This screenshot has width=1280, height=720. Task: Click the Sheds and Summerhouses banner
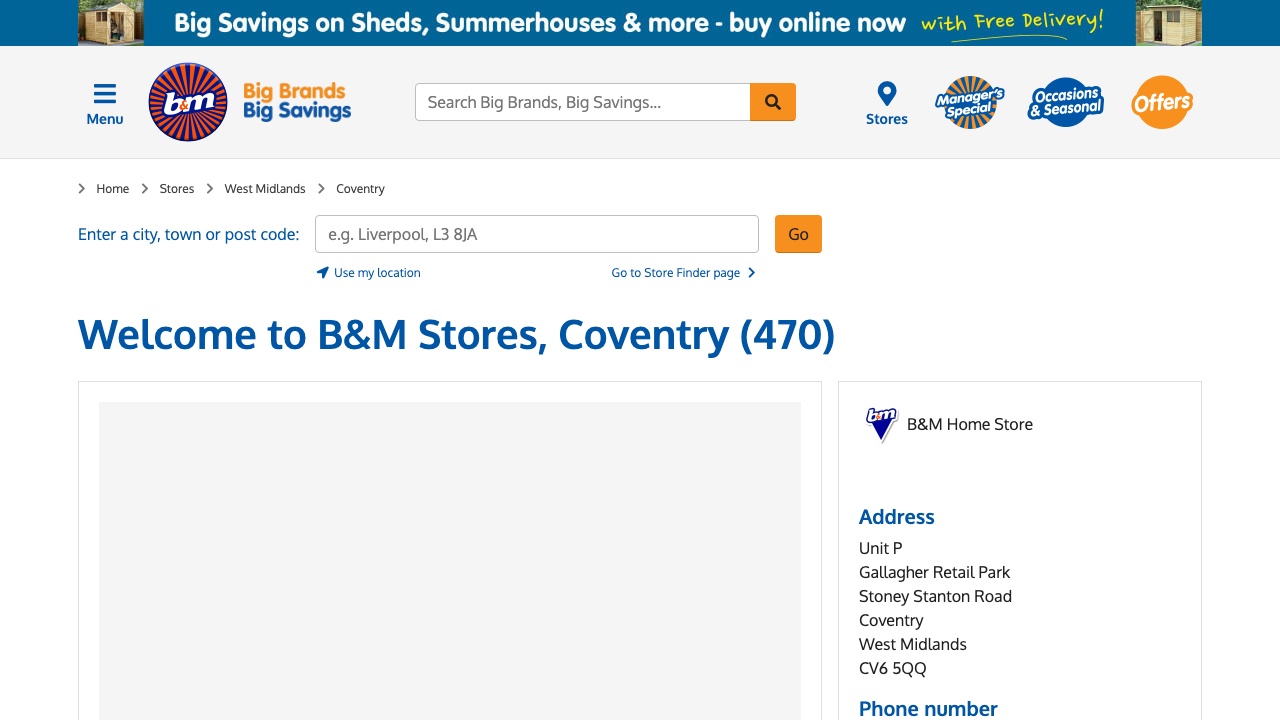(x=640, y=22)
